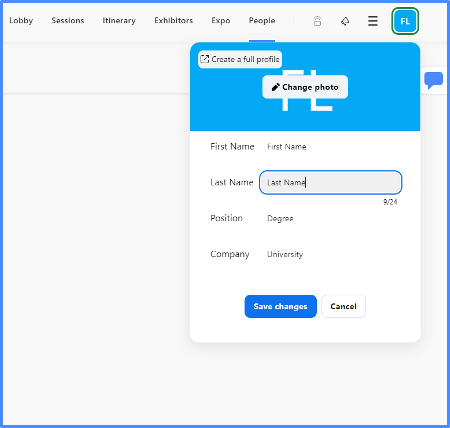This screenshot has height=428, width=450.
Task: Go to the Sessions tab
Action: click(x=68, y=21)
